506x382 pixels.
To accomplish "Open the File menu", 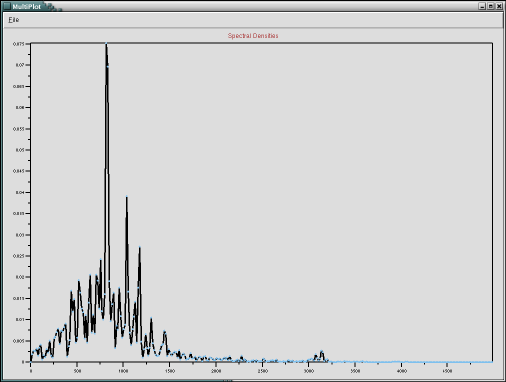I will point(14,20).
